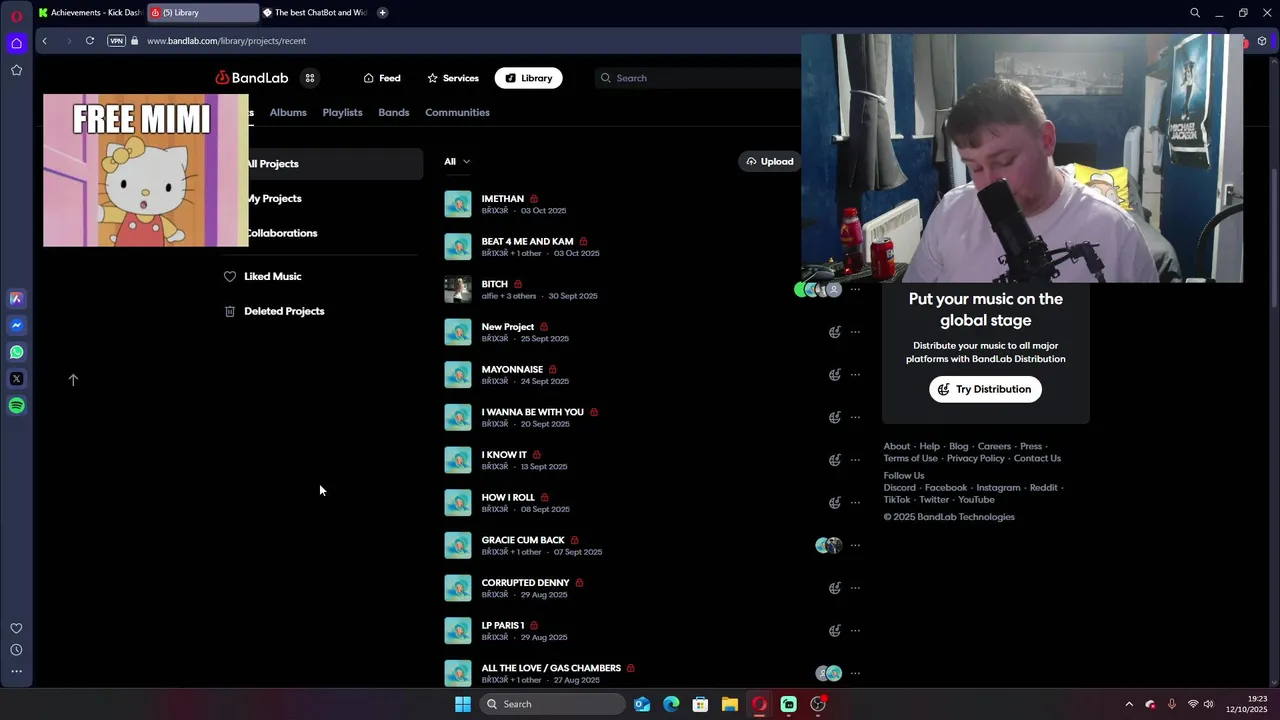
Task: Click the scroll-to-top arrow icon
Action: click(x=73, y=380)
